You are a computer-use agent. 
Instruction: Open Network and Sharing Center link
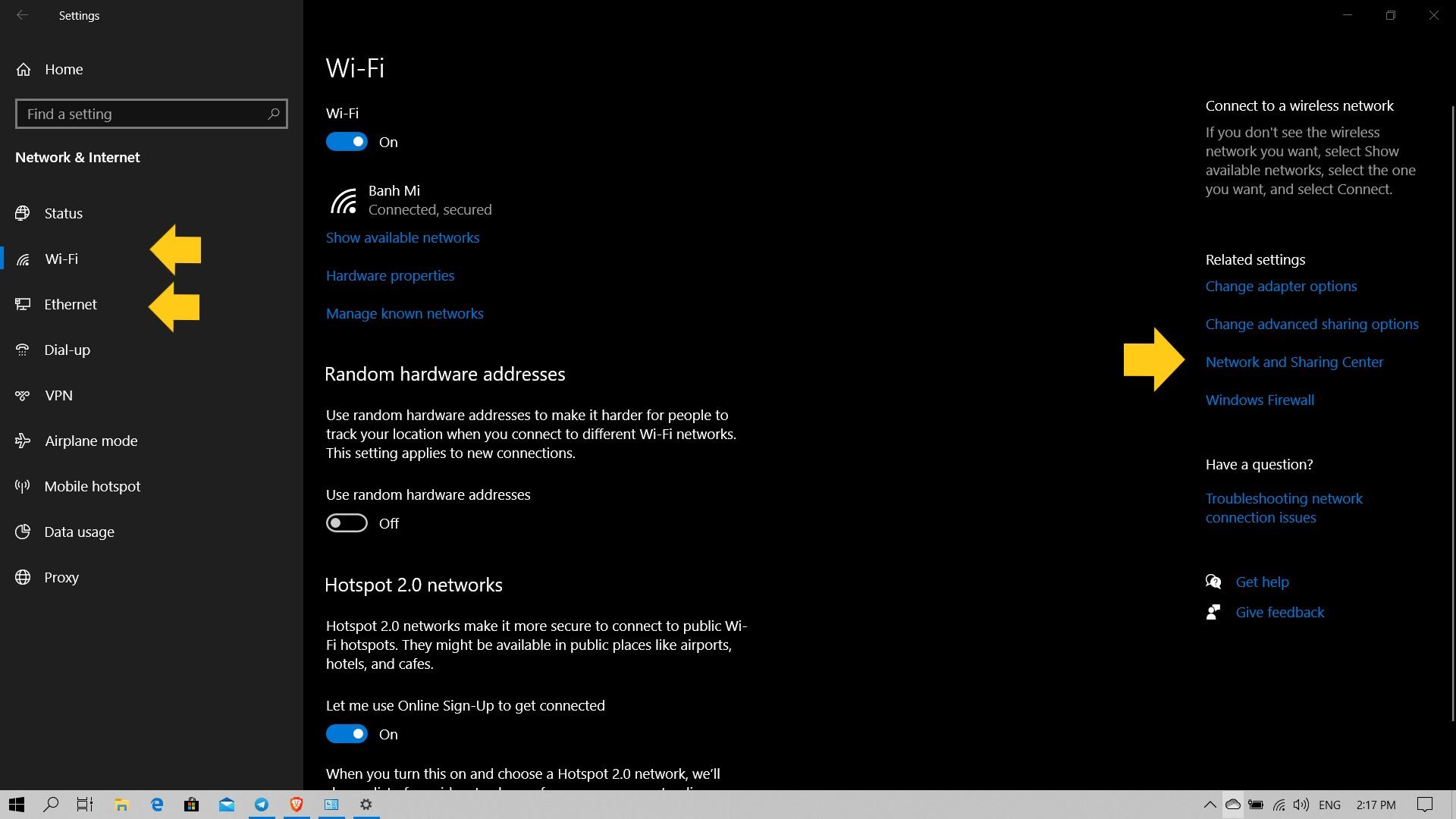1294,362
